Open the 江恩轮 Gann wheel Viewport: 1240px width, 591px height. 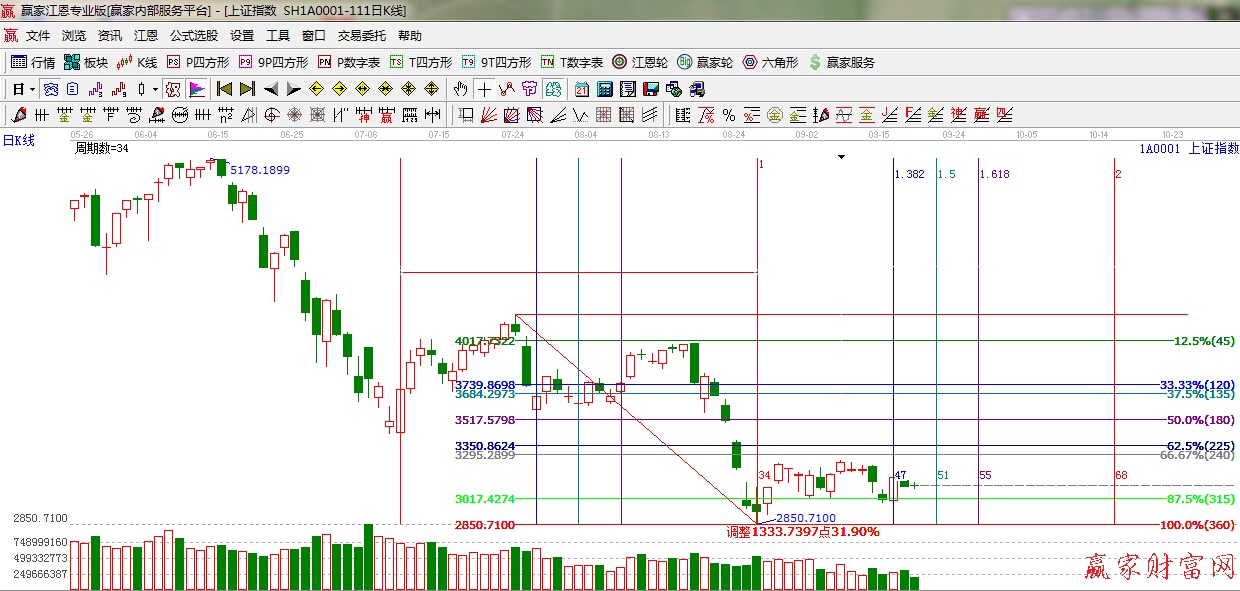coord(640,62)
